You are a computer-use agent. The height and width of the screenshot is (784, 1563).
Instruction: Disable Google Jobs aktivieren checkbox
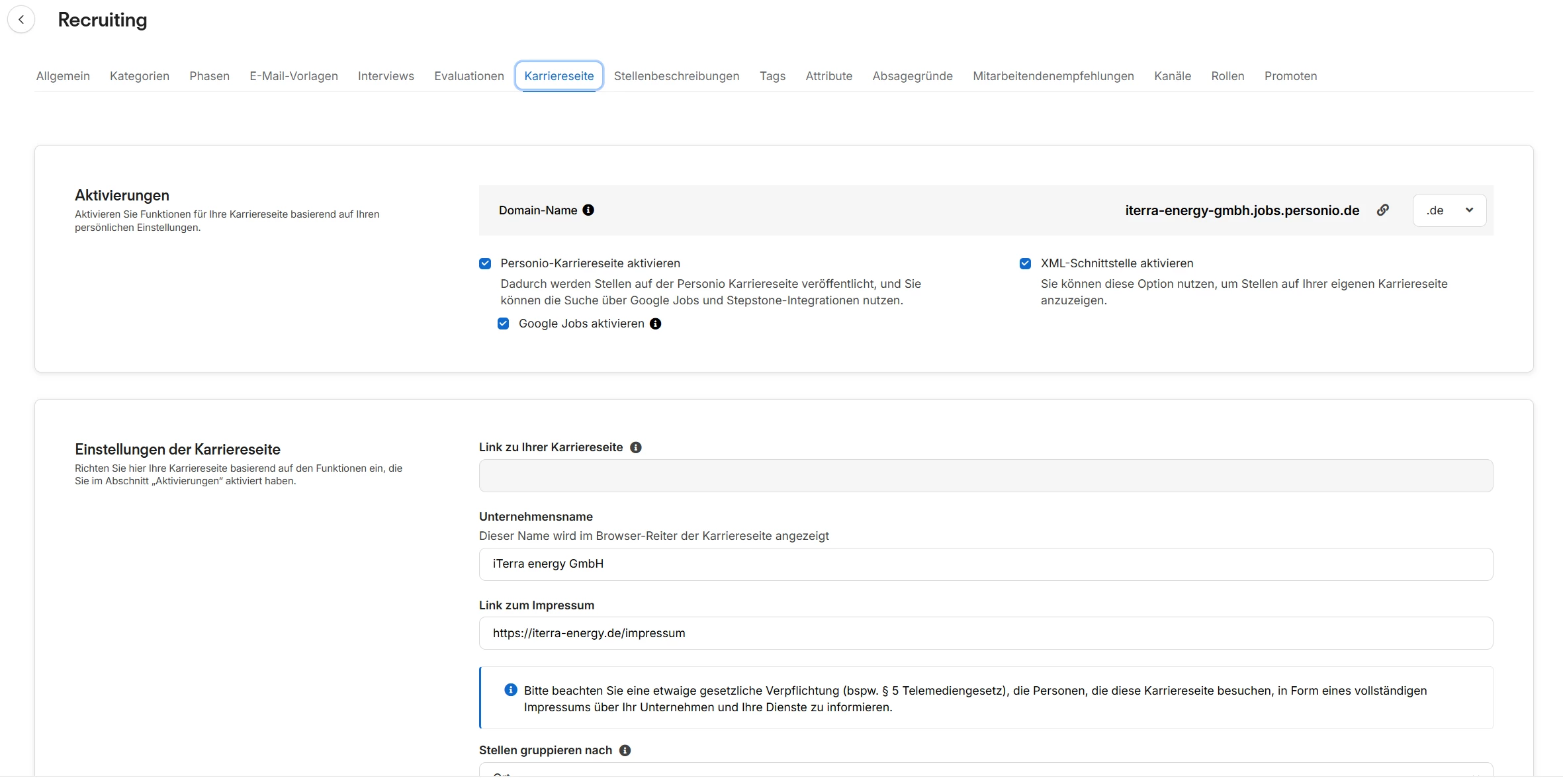(x=503, y=324)
